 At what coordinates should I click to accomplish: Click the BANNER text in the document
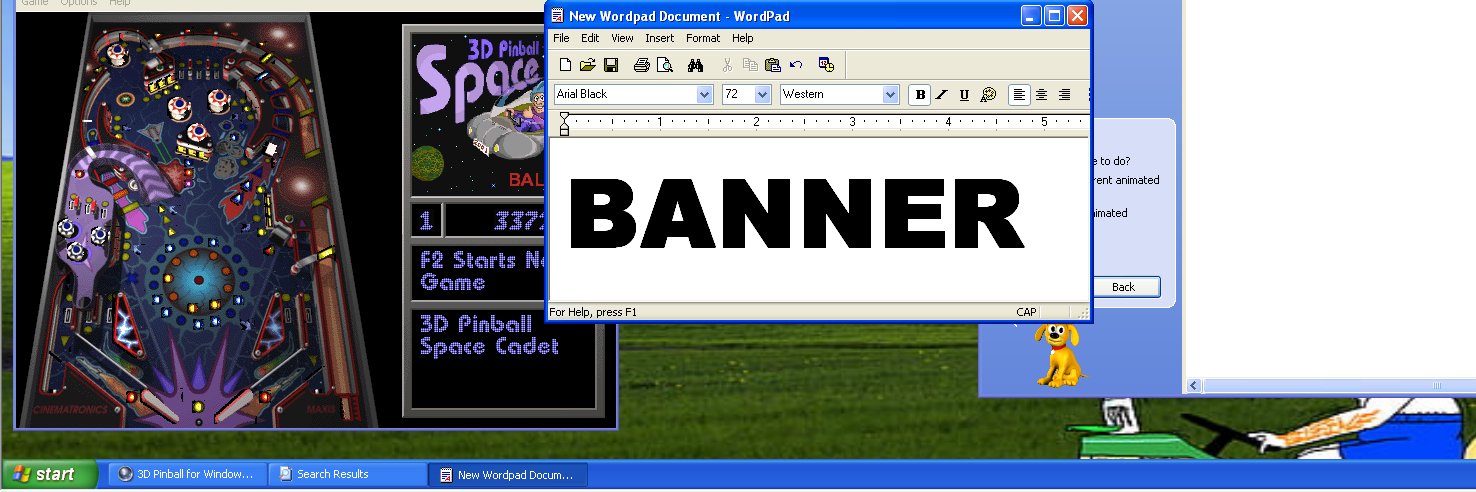(797, 214)
